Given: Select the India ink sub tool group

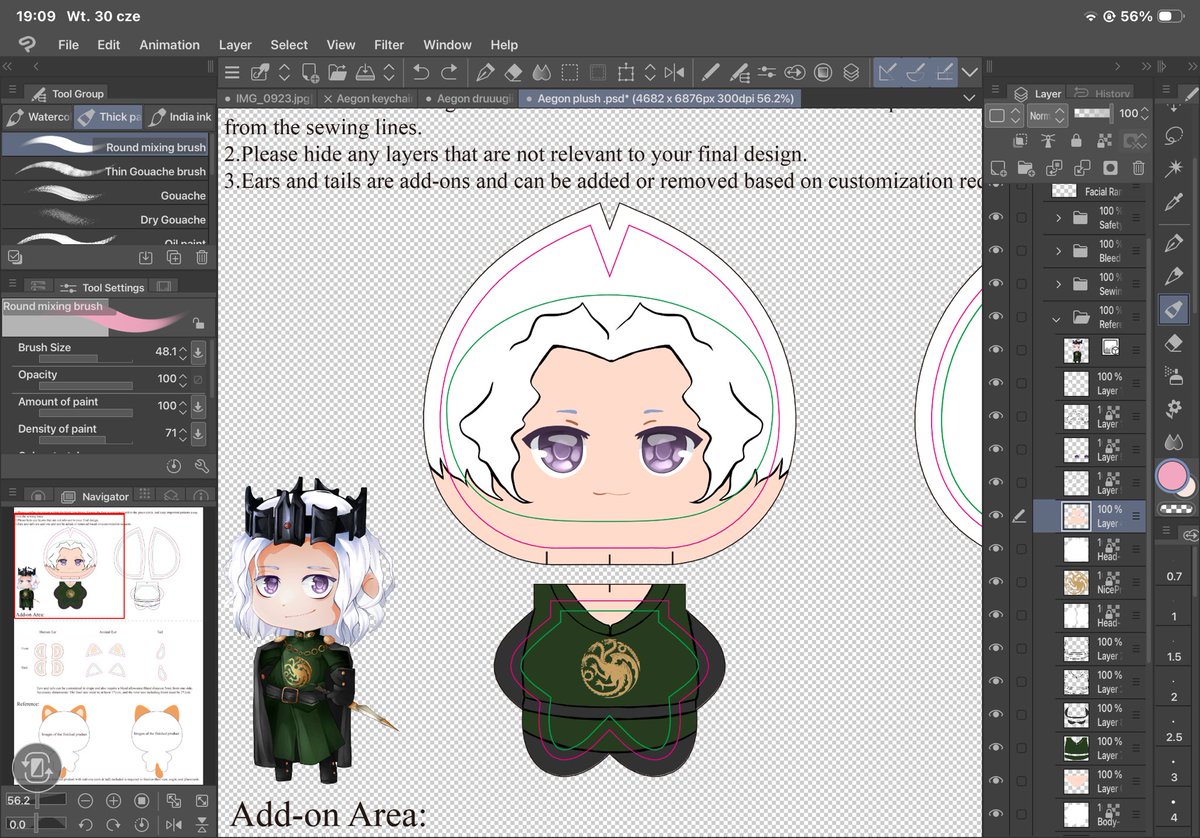Looking at the screenshot, I should pos(180,117).
